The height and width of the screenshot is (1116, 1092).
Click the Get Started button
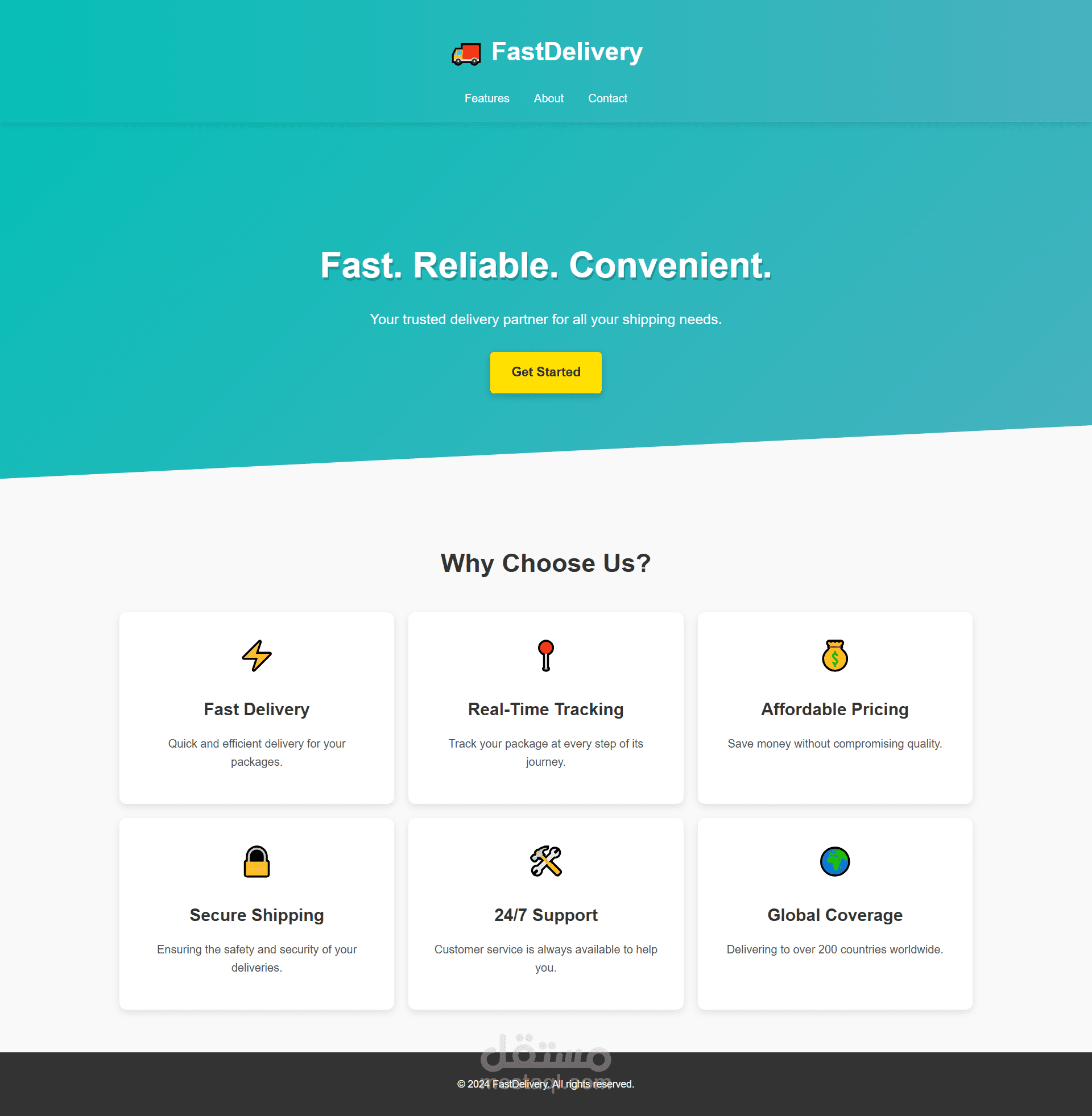(546, 372)
